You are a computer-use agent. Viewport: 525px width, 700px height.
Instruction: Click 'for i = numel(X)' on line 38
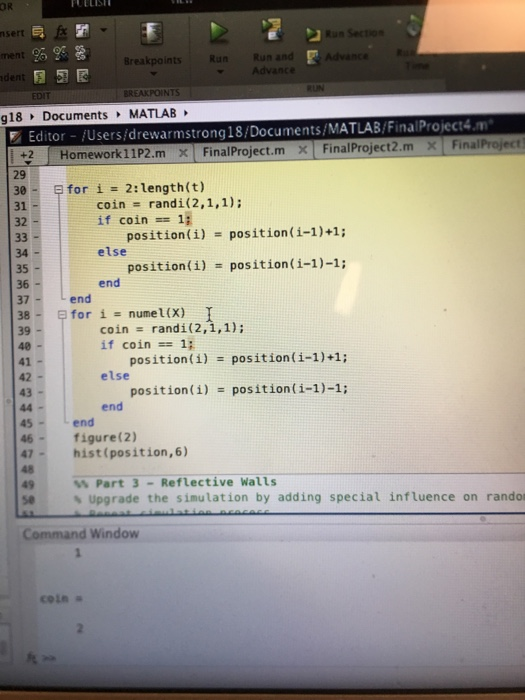click(x=128, y=314)
